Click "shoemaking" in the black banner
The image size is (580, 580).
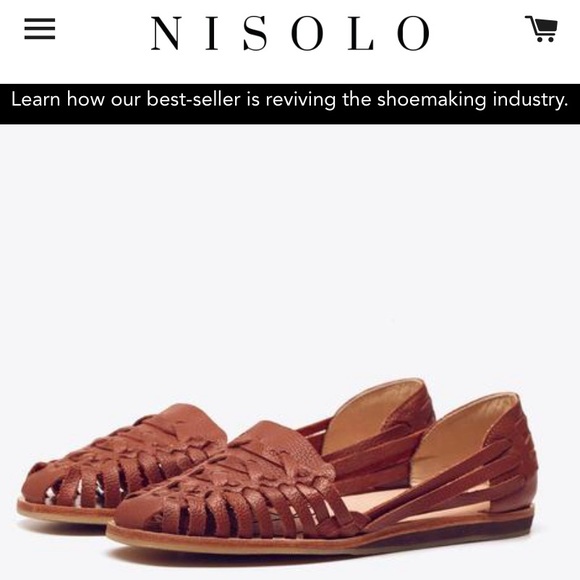point(431,100)
